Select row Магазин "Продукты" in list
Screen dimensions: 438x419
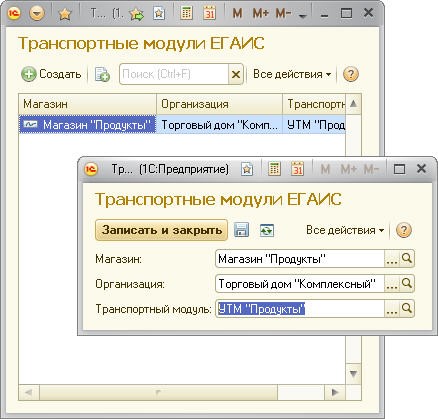(87, 125)
